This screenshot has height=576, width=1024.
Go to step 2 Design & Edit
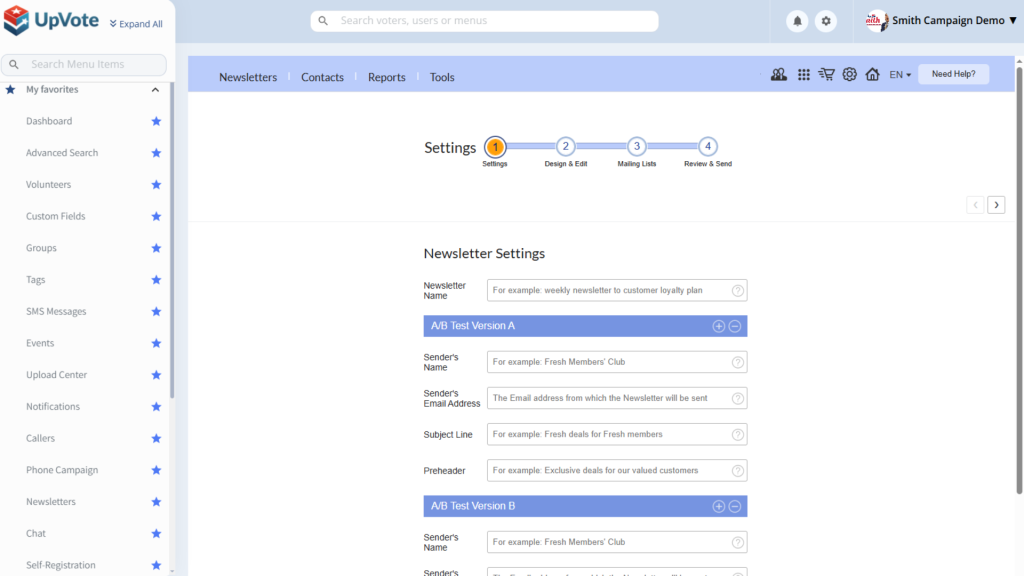[x=566, y=147]
